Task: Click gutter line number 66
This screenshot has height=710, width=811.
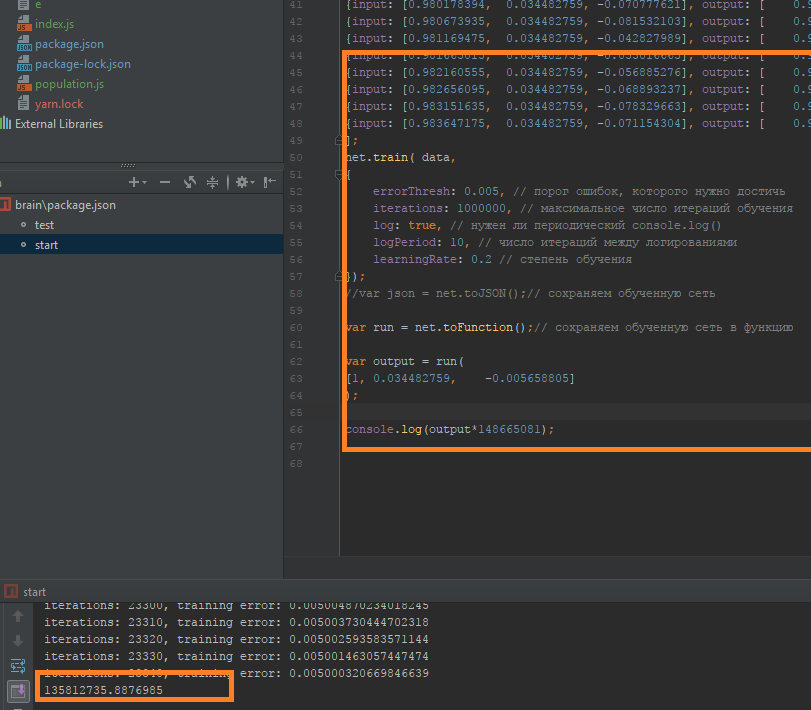Action: (296, 430)
